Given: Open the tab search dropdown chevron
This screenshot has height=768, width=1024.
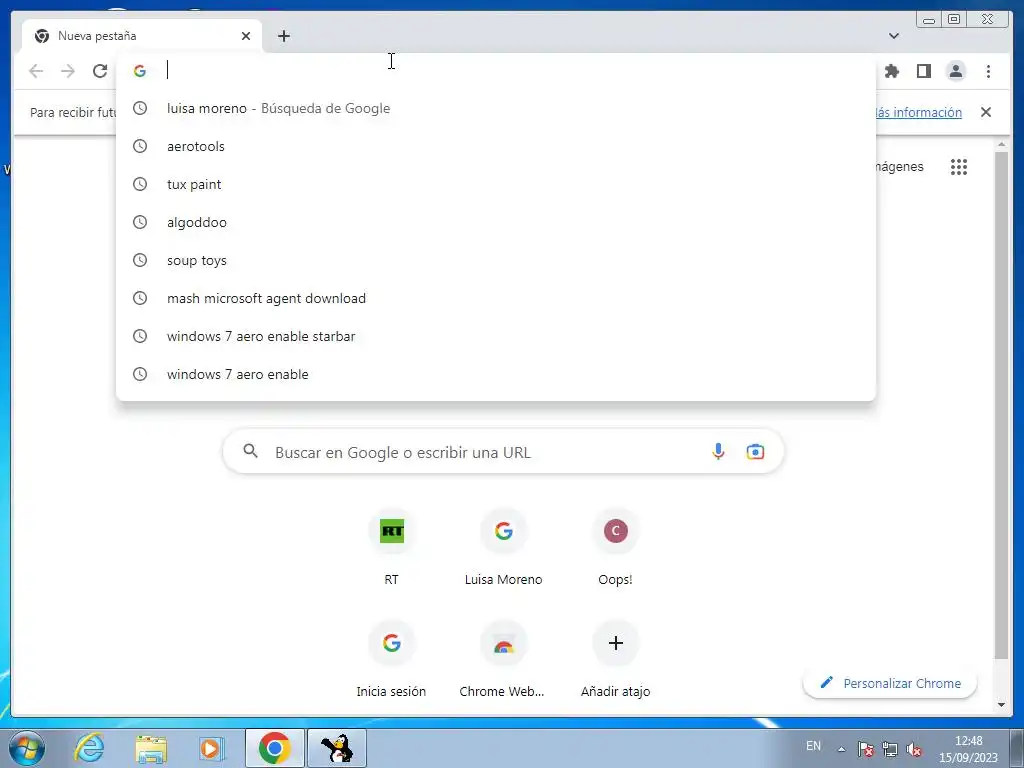Looking at the screenshot, I should 894,36.
